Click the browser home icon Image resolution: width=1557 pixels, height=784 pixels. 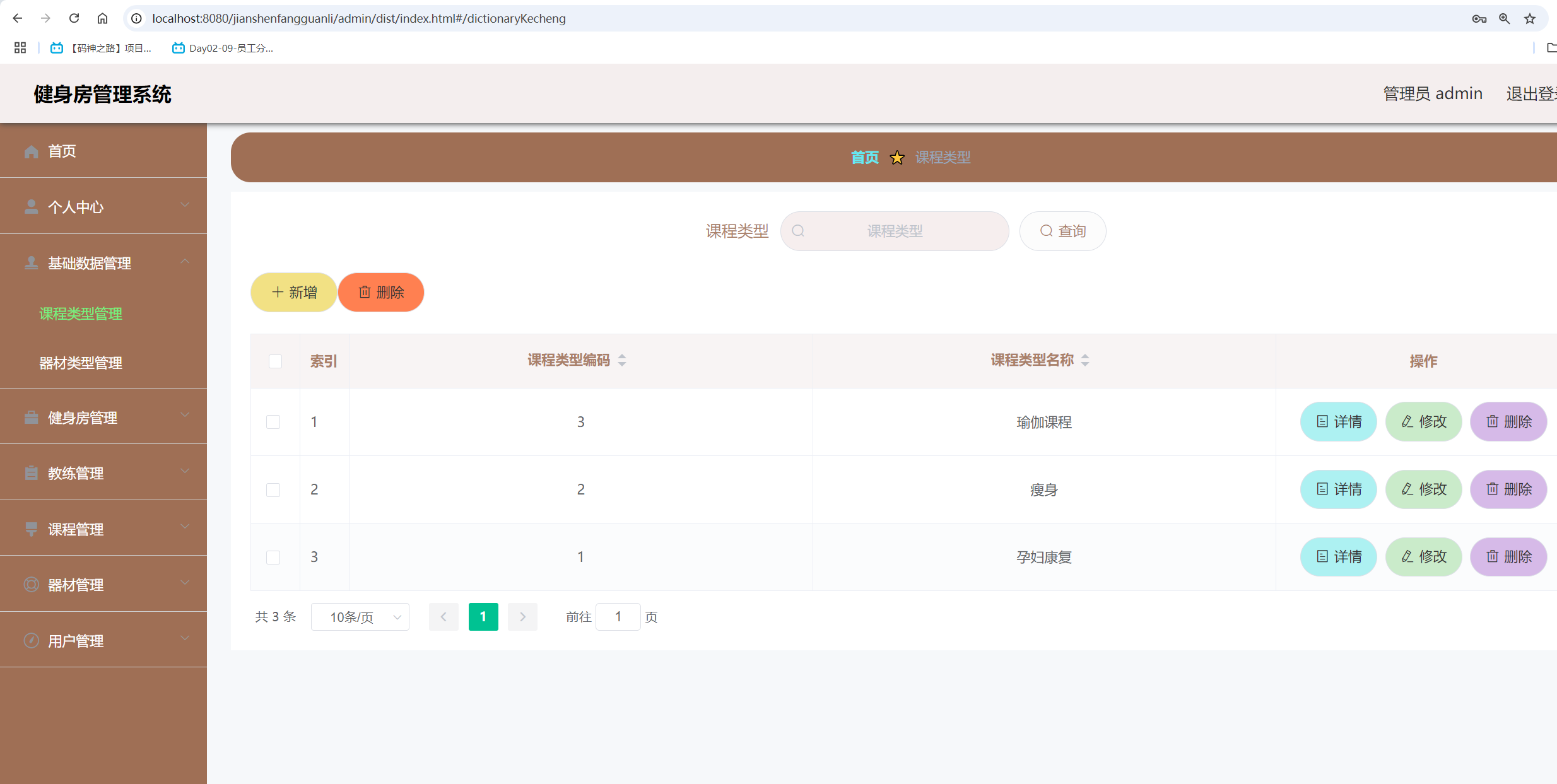[102, 18]
